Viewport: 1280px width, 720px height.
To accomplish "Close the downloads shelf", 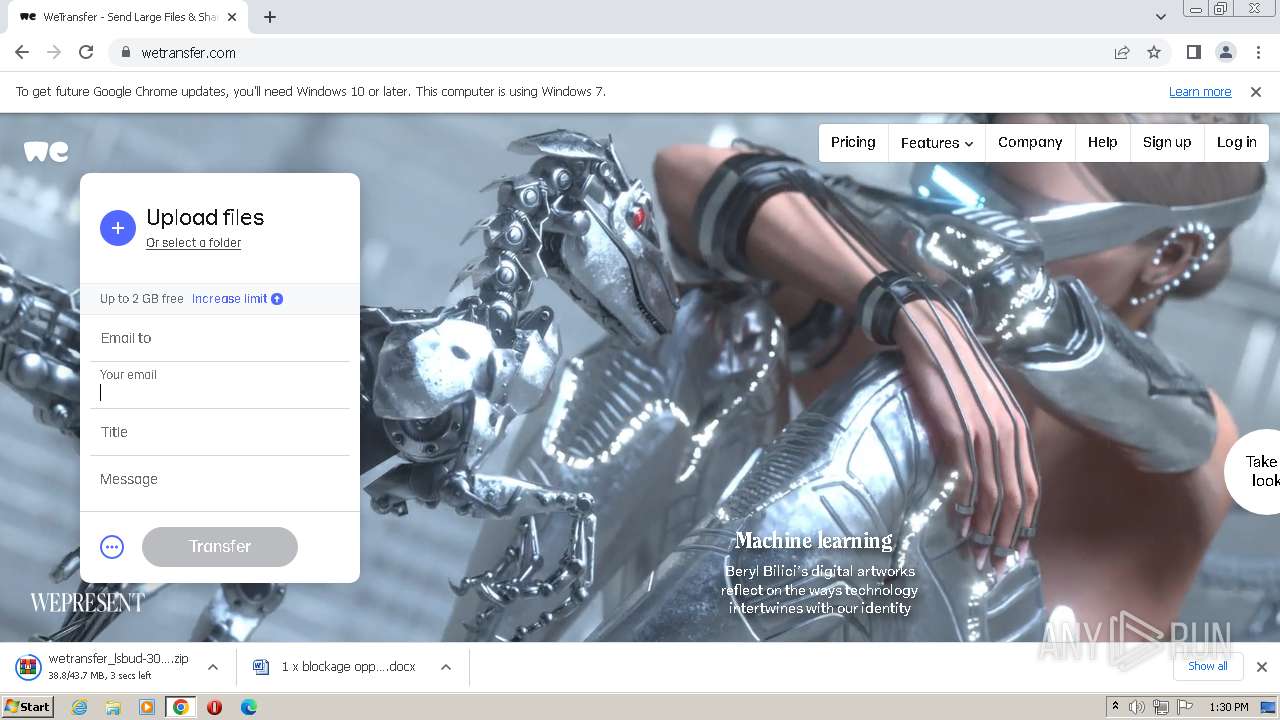I will click(x=1262, y=667).
